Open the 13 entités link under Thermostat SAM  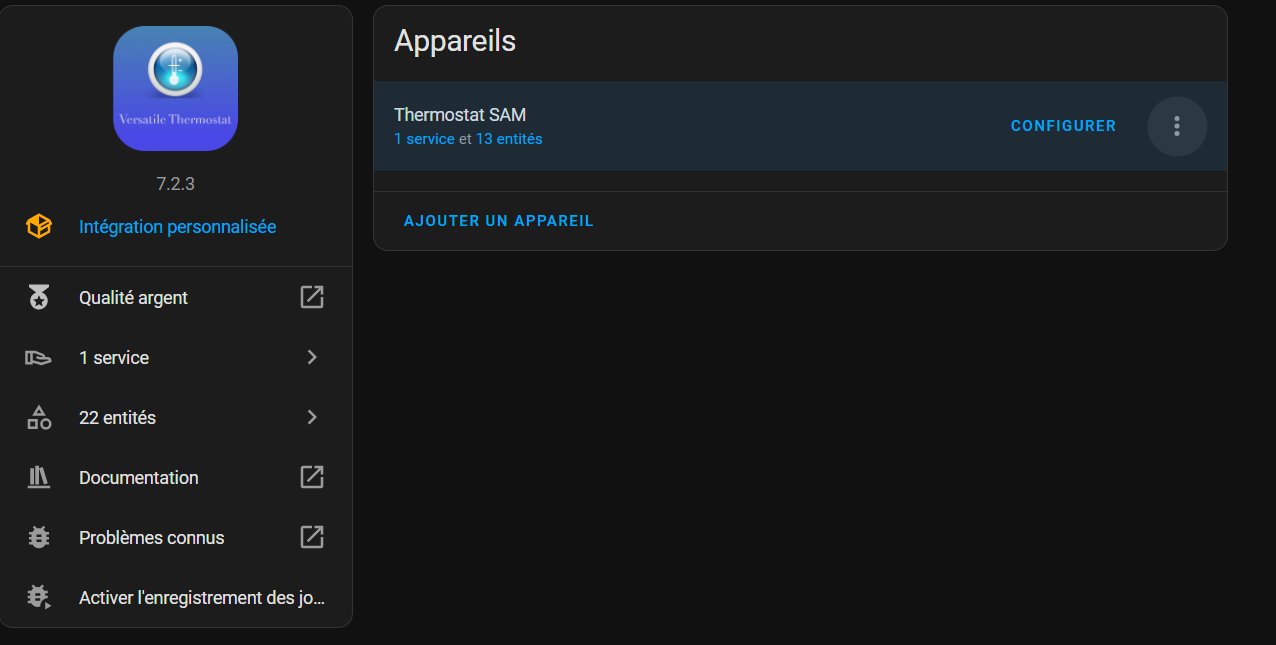tap(509, 139)
